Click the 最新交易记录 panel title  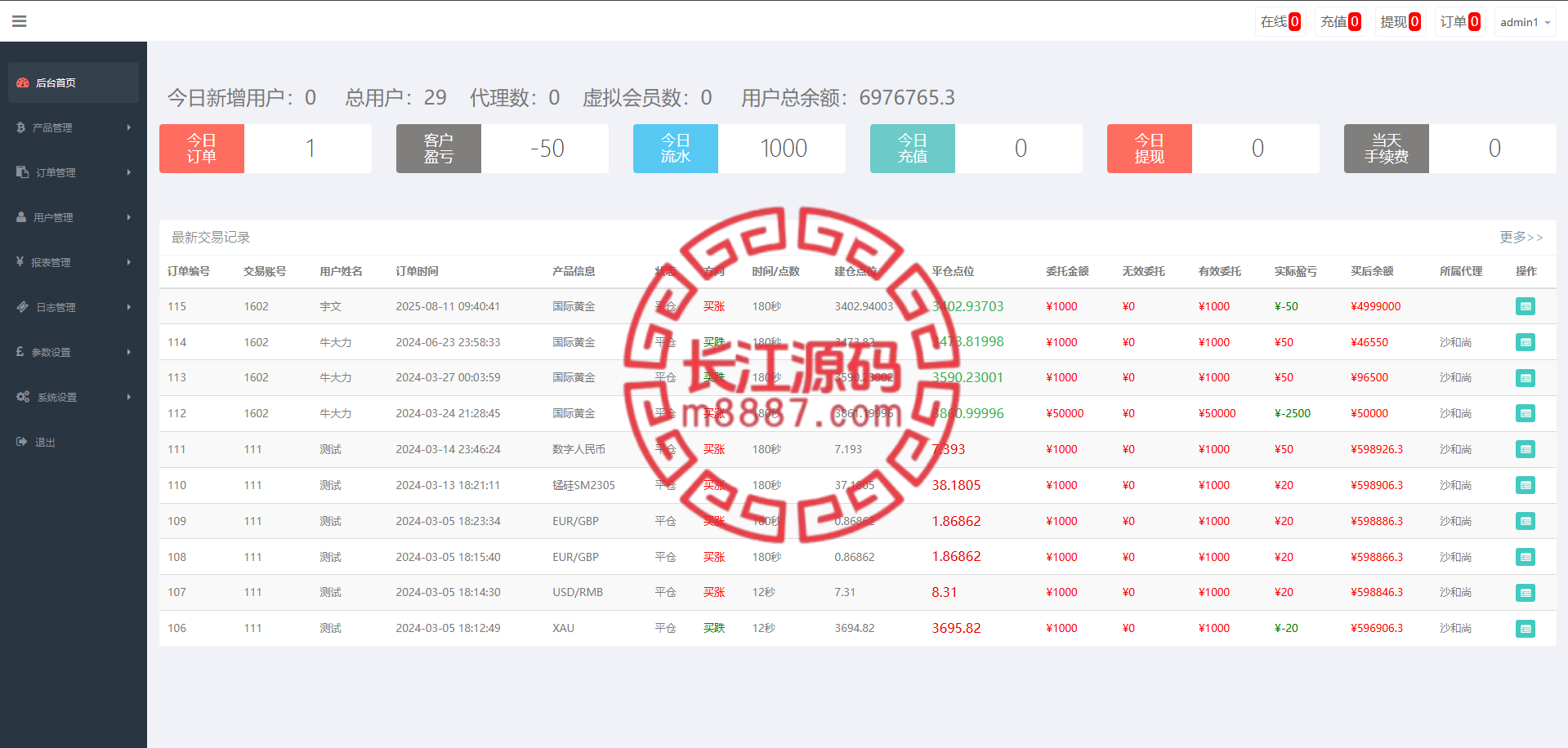tap(211, 237)
